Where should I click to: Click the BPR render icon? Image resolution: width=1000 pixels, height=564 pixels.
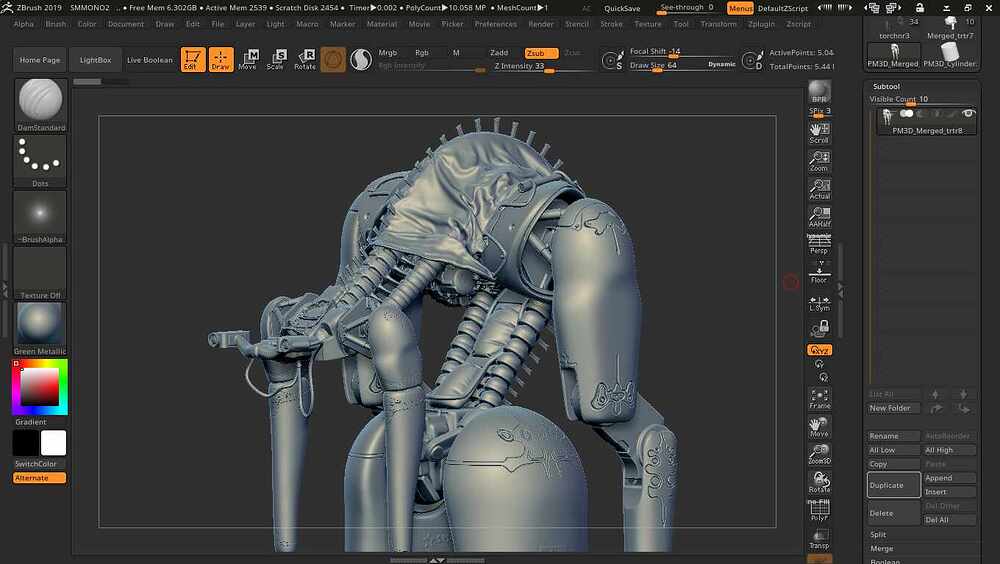(x=820, y=92)
